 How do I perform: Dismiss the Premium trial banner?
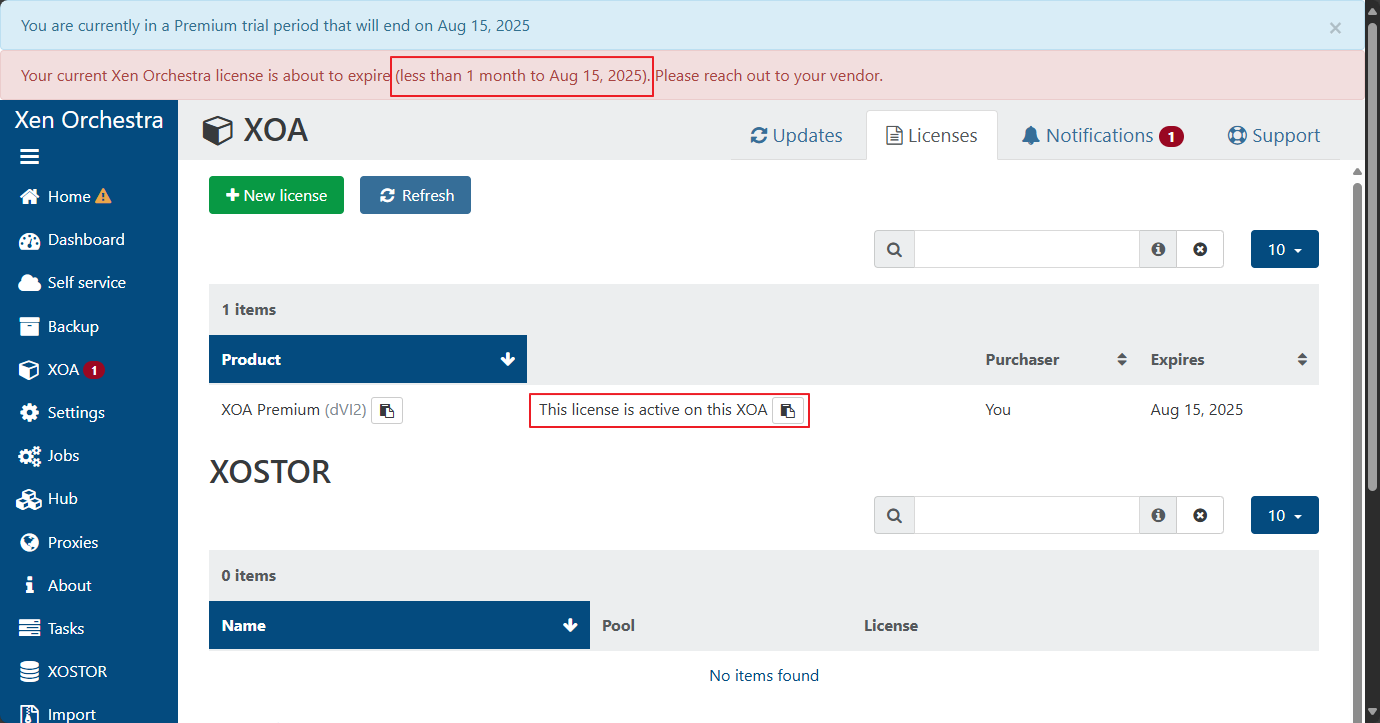[x=1335, y=28]
